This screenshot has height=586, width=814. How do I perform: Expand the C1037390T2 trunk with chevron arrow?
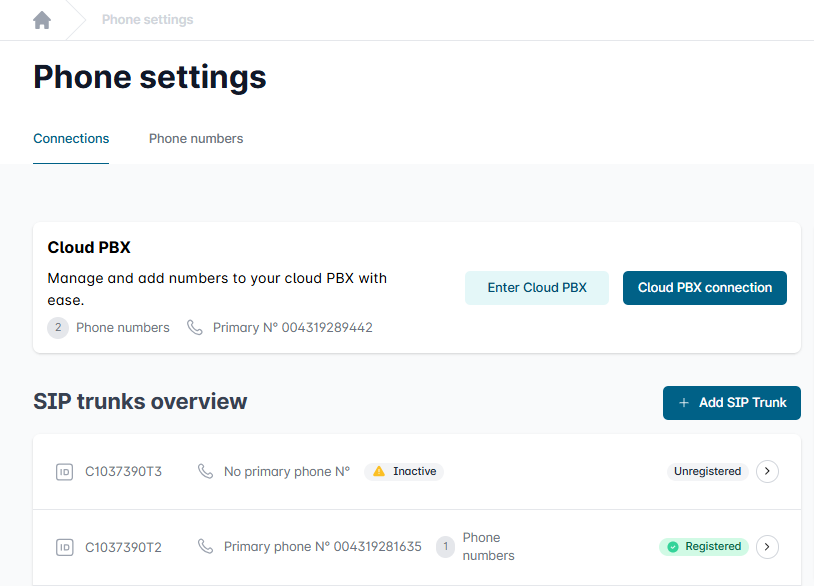(767, 547)
